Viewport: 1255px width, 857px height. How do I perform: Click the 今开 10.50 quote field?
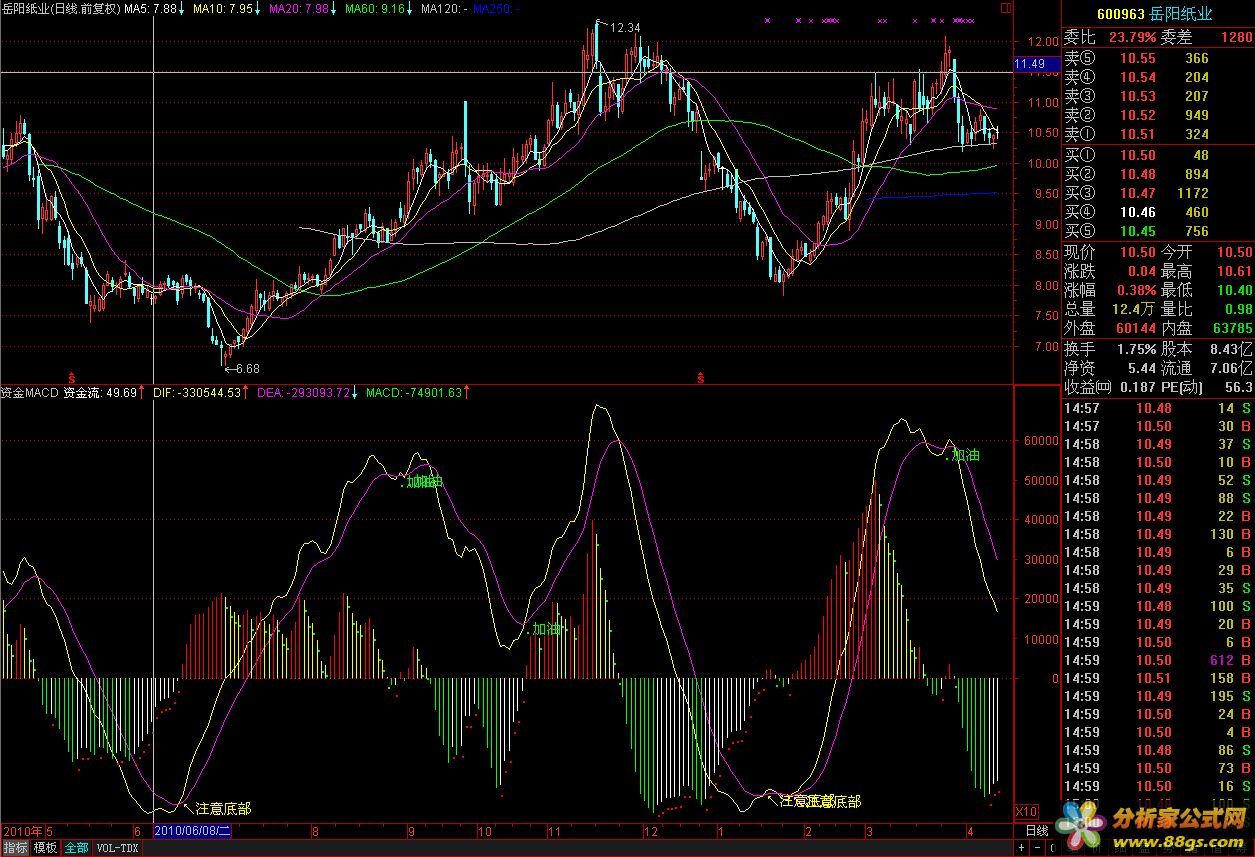click(x=1206, y=252)
